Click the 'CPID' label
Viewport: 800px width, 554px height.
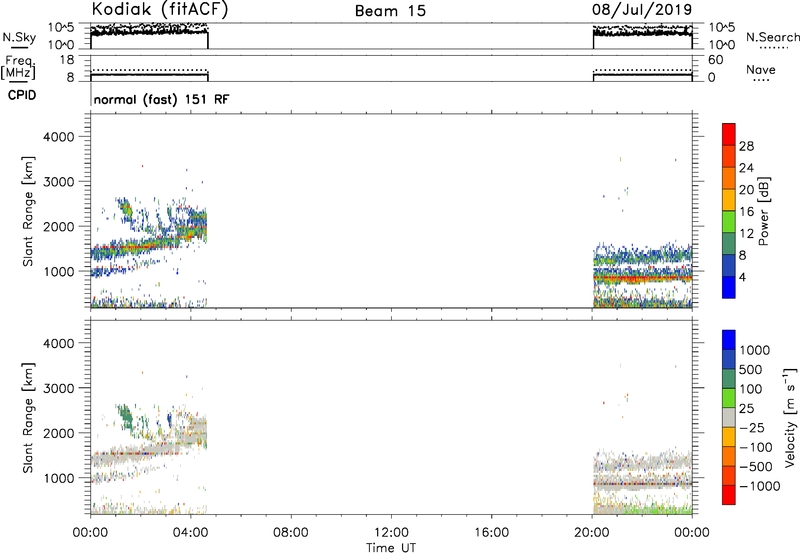tap(22, 95)
